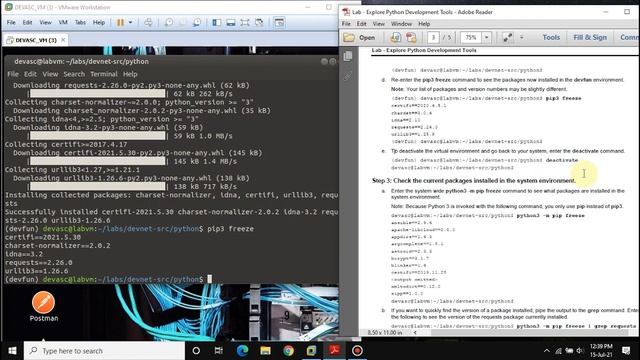
Task: Open VMware Workstation View menu
Action: click(45, 22)
